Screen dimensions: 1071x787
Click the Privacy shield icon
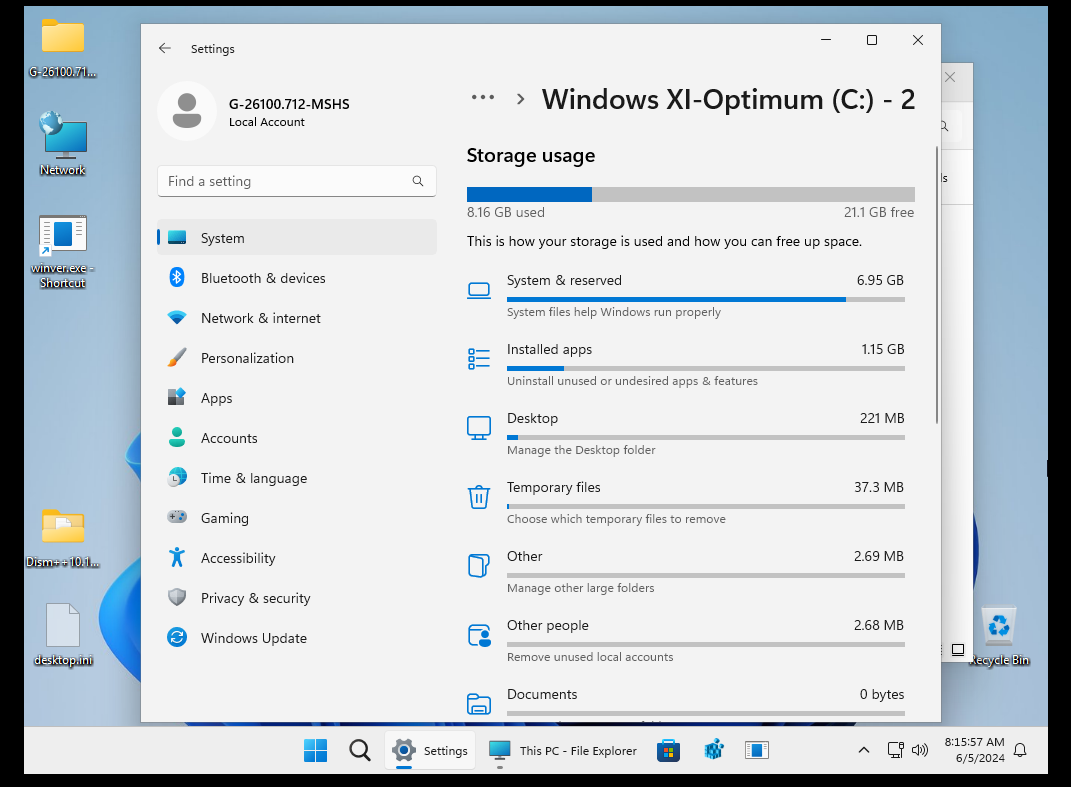(x=177, y=597)
